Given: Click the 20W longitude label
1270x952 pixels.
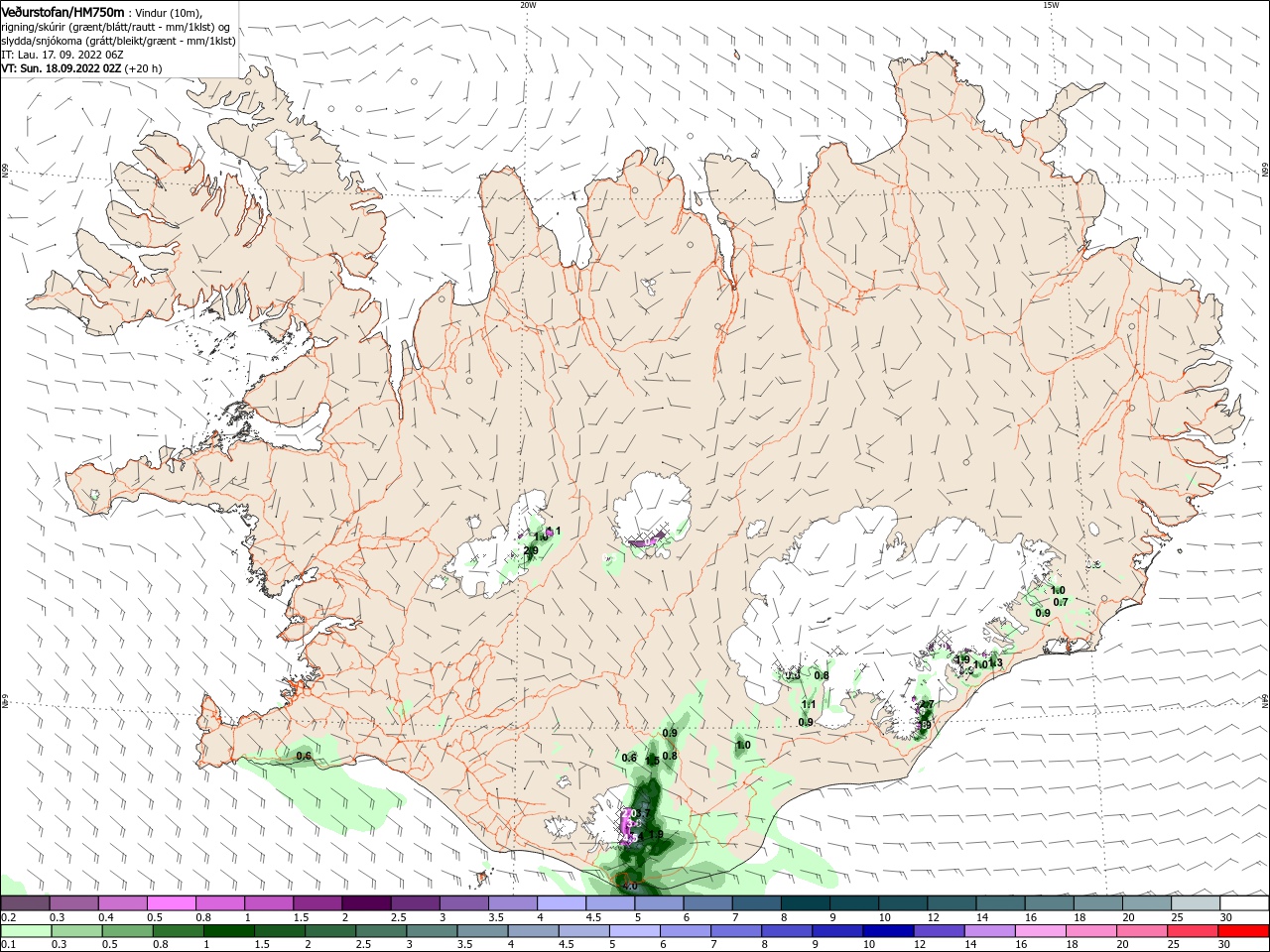Looking at the screenshot, I should point(528,4).
